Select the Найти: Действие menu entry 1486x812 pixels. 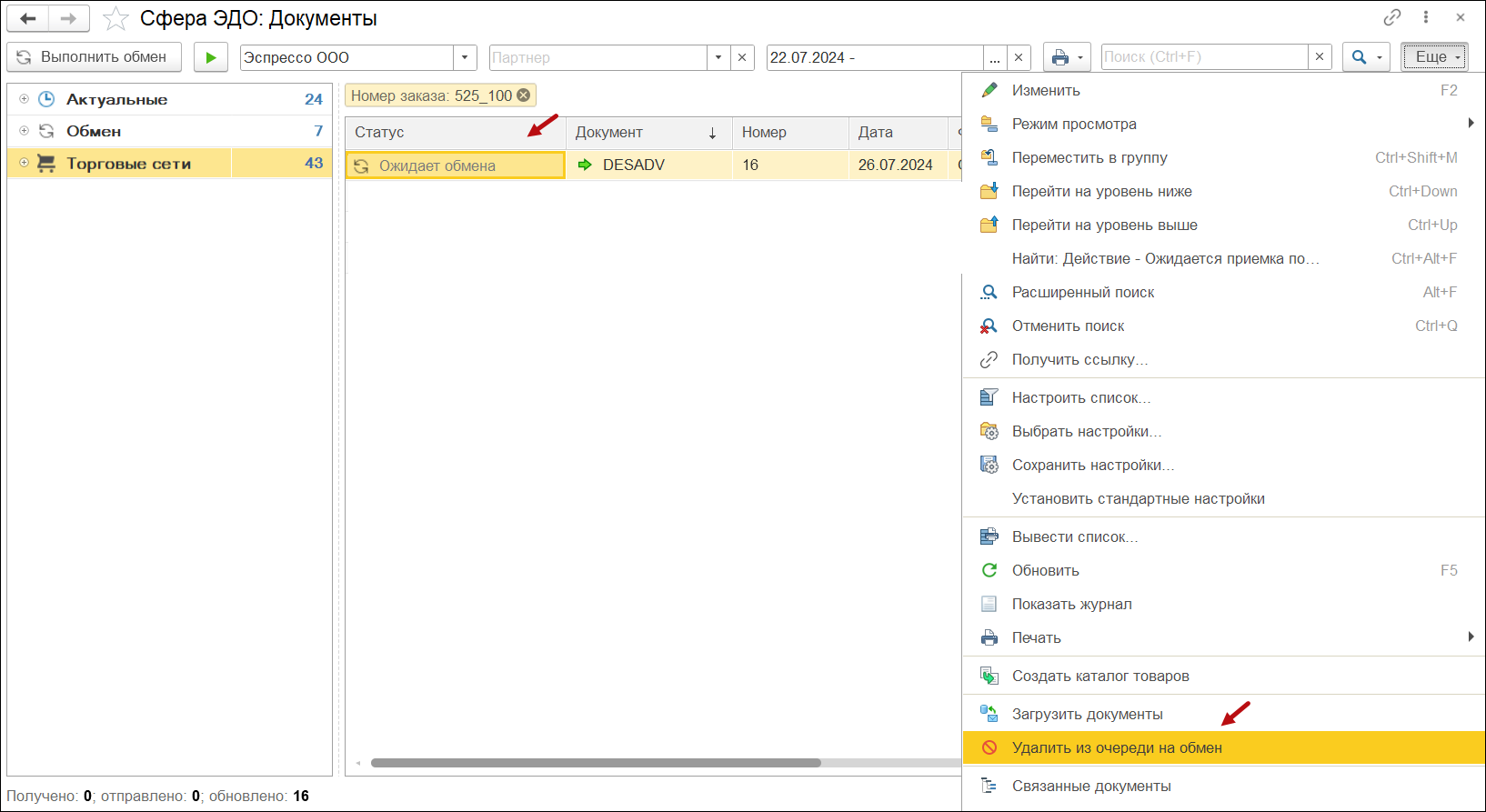tap(1223, 258)
